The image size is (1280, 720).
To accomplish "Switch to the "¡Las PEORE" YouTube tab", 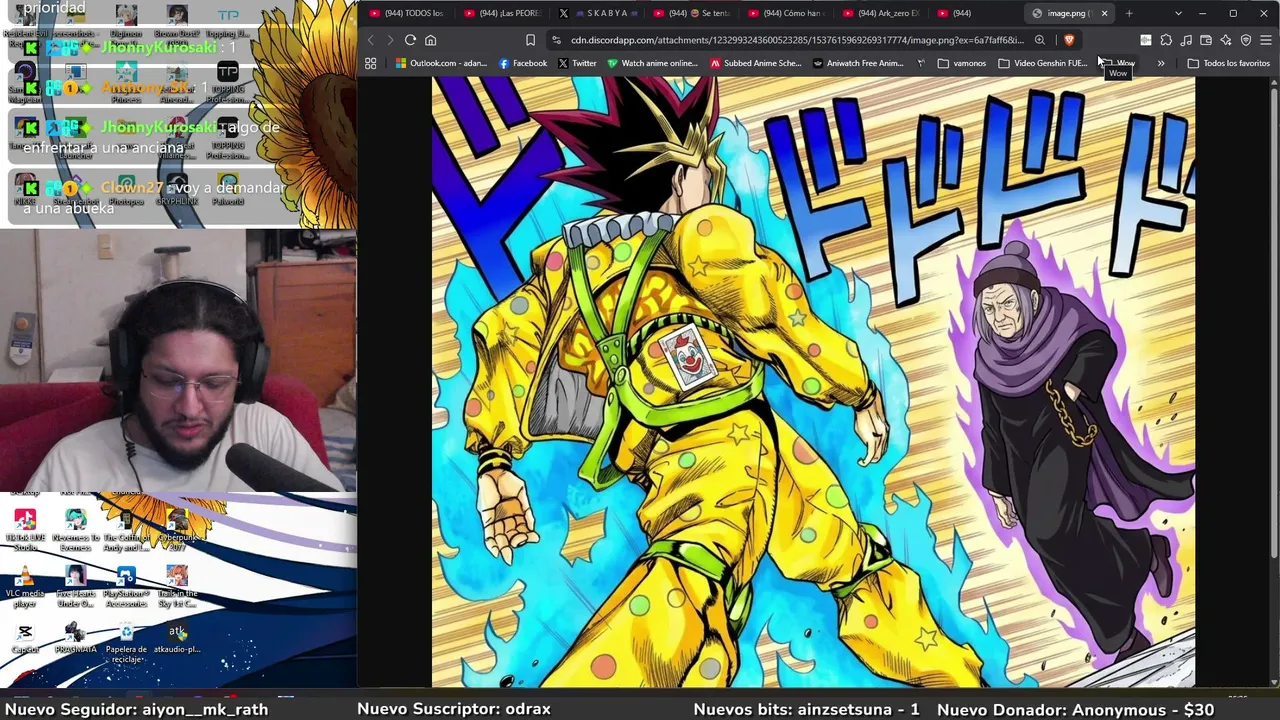I will point(503,13).
